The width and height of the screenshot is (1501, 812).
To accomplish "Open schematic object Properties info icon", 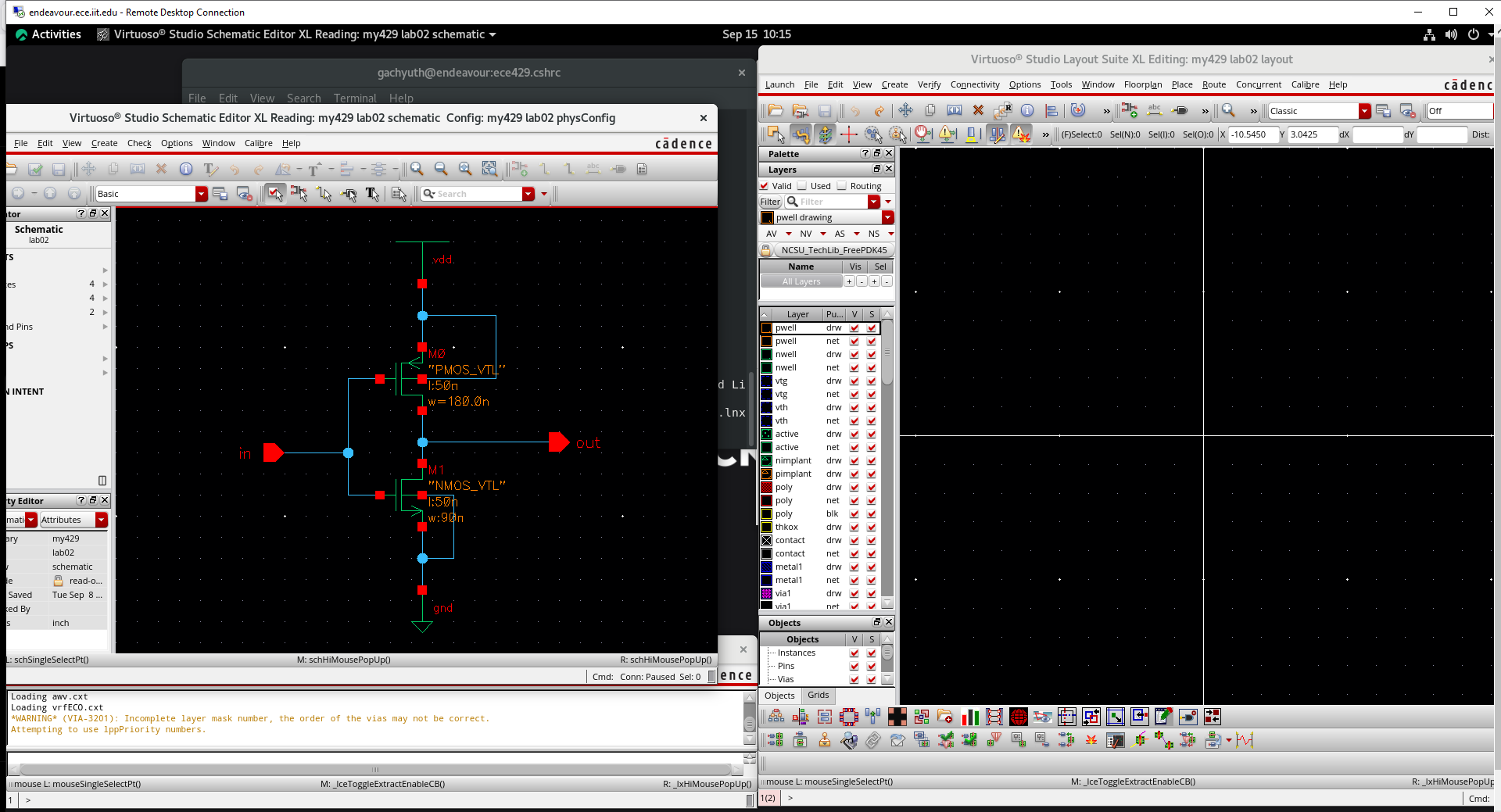I will [186, 169].
